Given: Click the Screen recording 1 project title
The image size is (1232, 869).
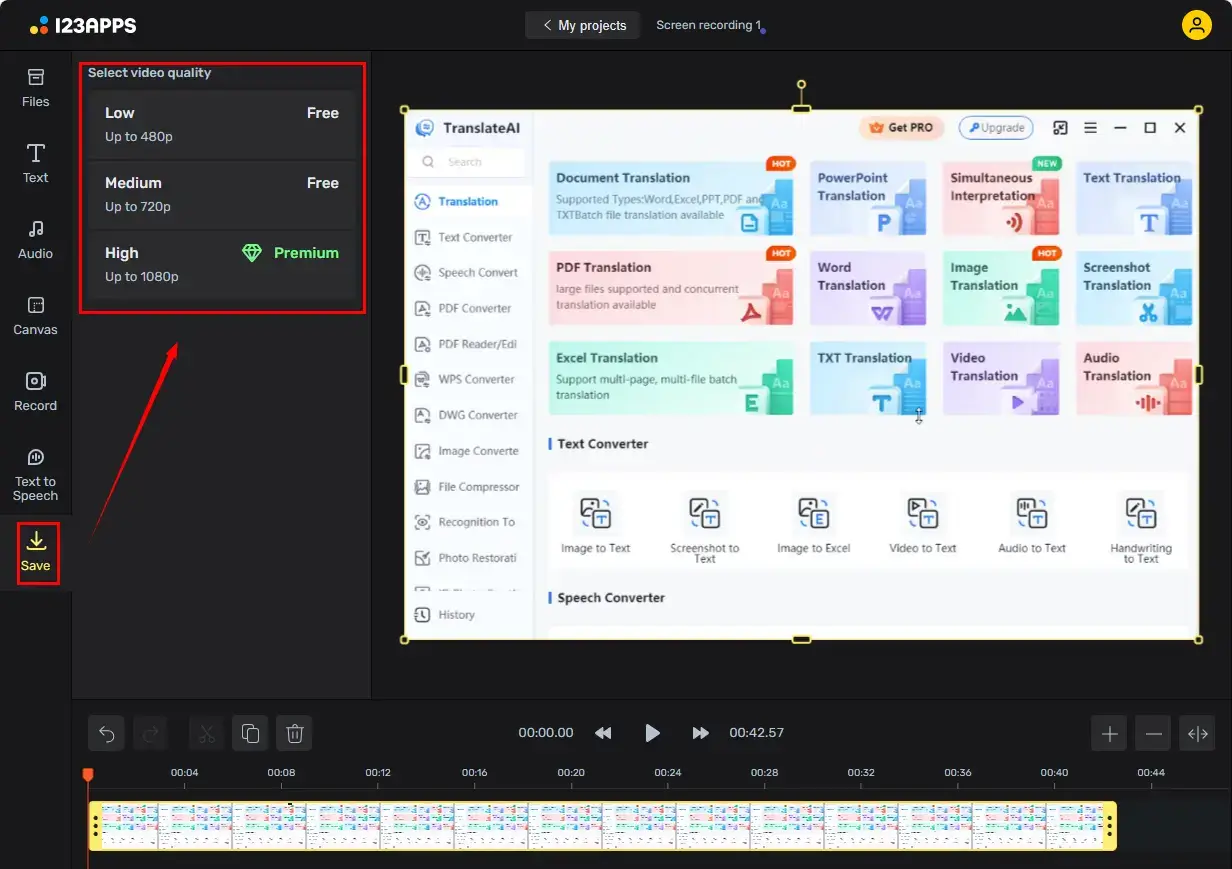Looking at the screenshot, I should tap(709, 25).
